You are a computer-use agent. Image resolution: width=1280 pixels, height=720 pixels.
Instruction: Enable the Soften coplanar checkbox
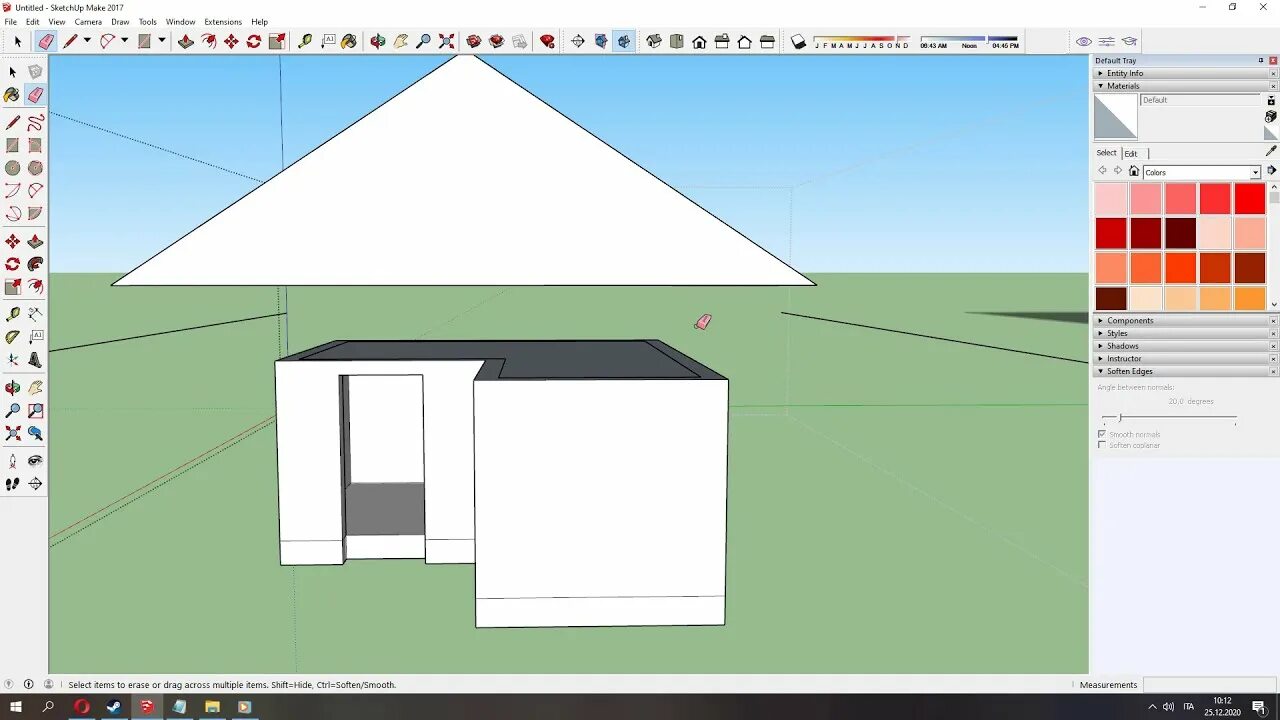pyautogui.click(x=1102, y=445)
